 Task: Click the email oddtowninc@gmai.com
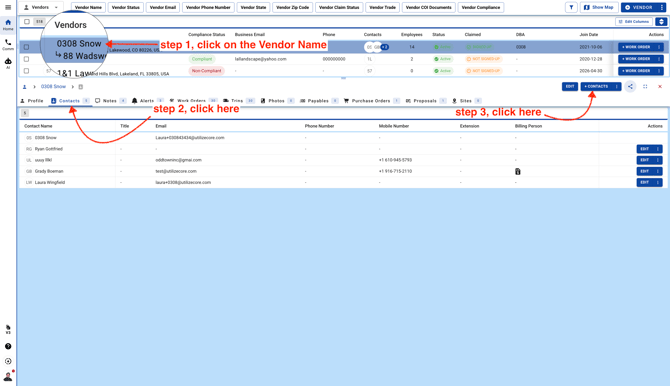point(178,160)
